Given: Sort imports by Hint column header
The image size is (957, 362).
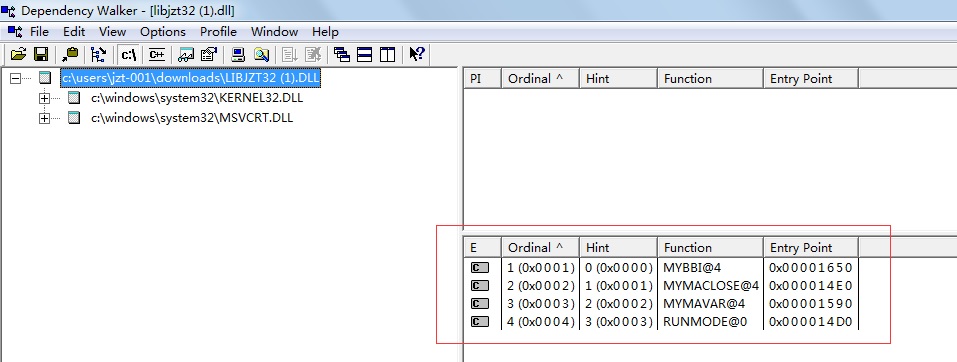Looking at the screenshot, I should [x=618, y=79].
